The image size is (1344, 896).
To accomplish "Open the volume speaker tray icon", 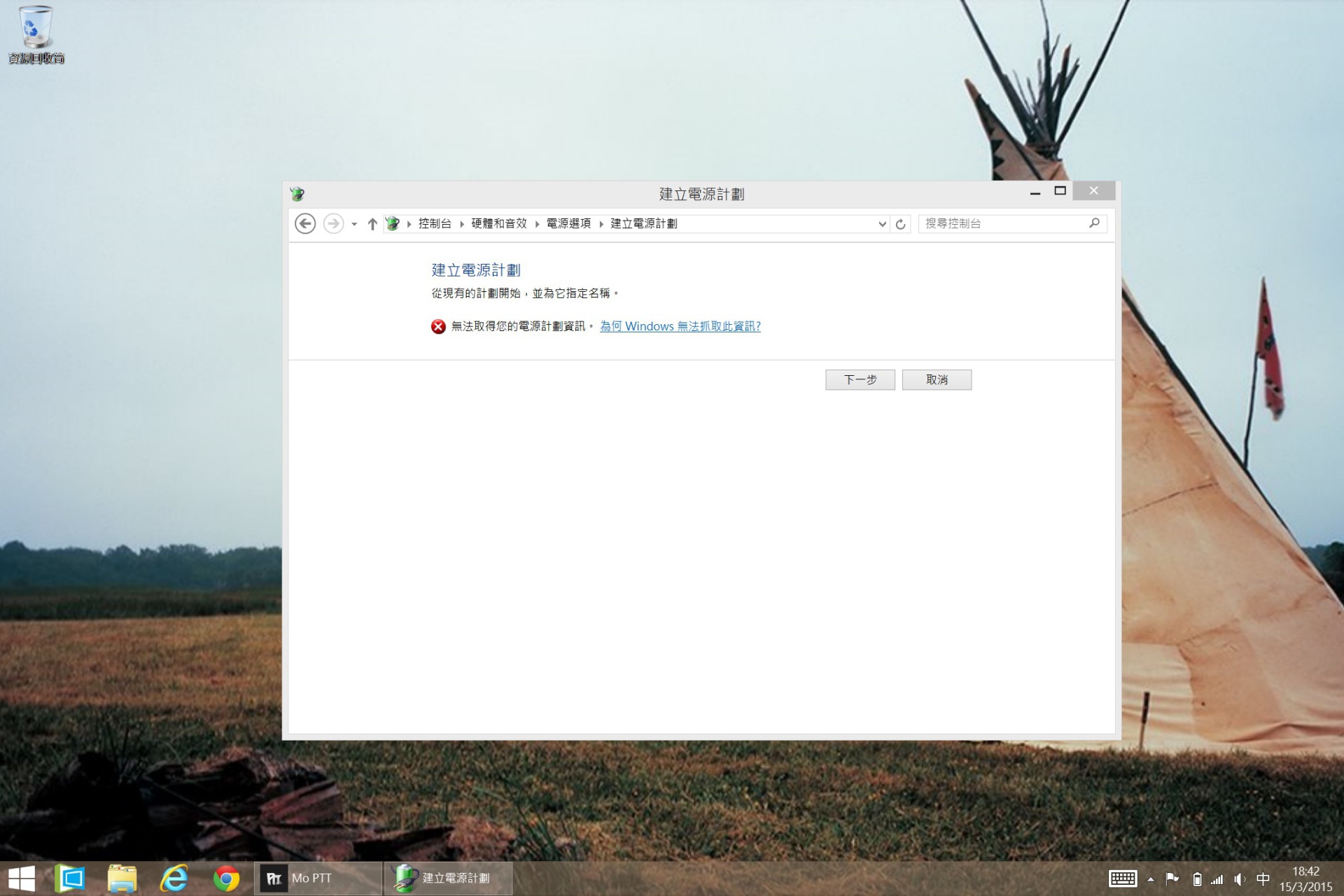I will pyautogui.click(x=1240, y=879).
